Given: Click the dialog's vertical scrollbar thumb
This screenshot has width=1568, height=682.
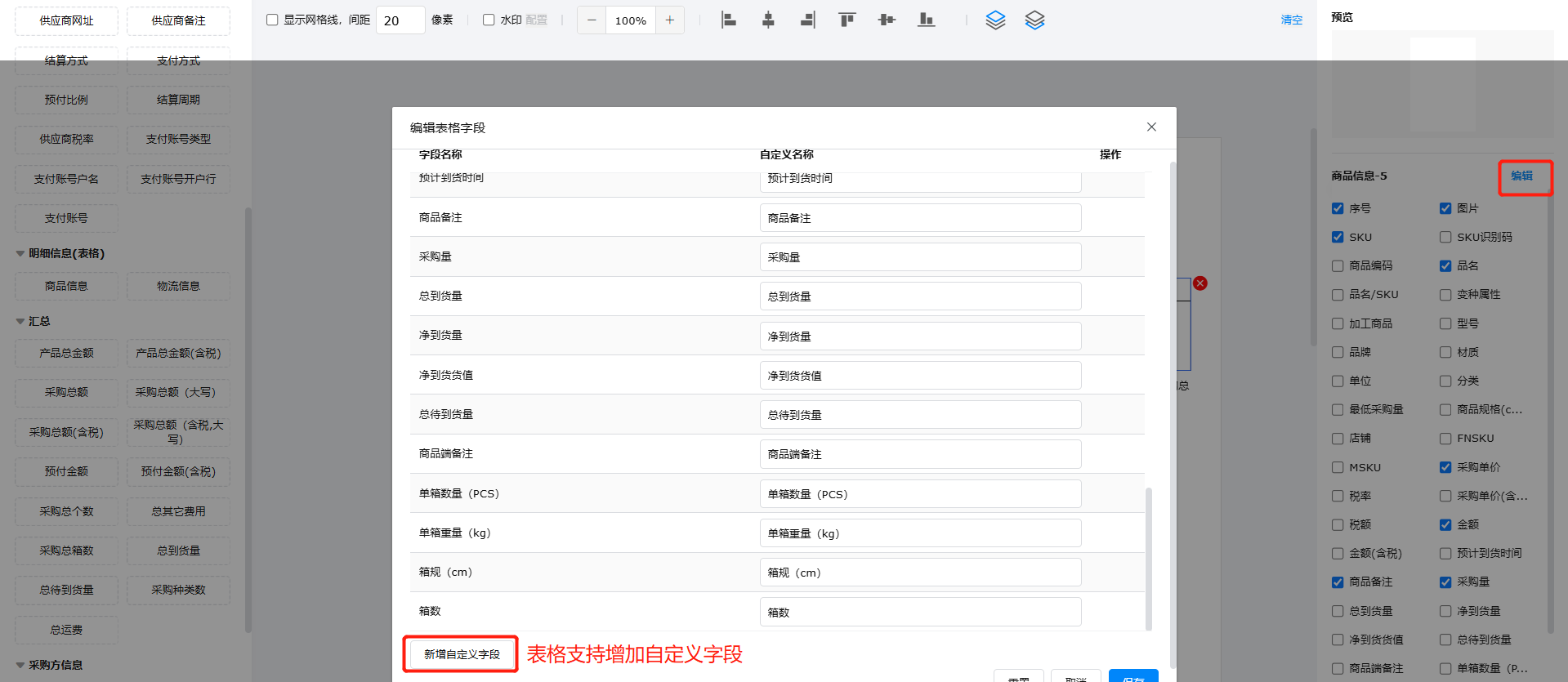Looking at the screenshot, I should click(x=1149, y=559).
